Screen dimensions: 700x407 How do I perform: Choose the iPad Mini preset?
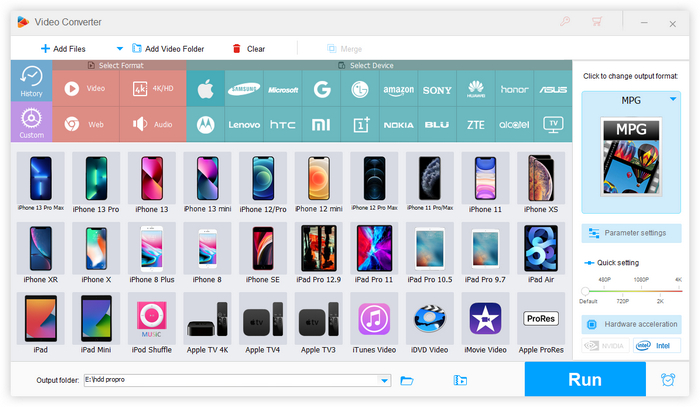pos(96,323)
